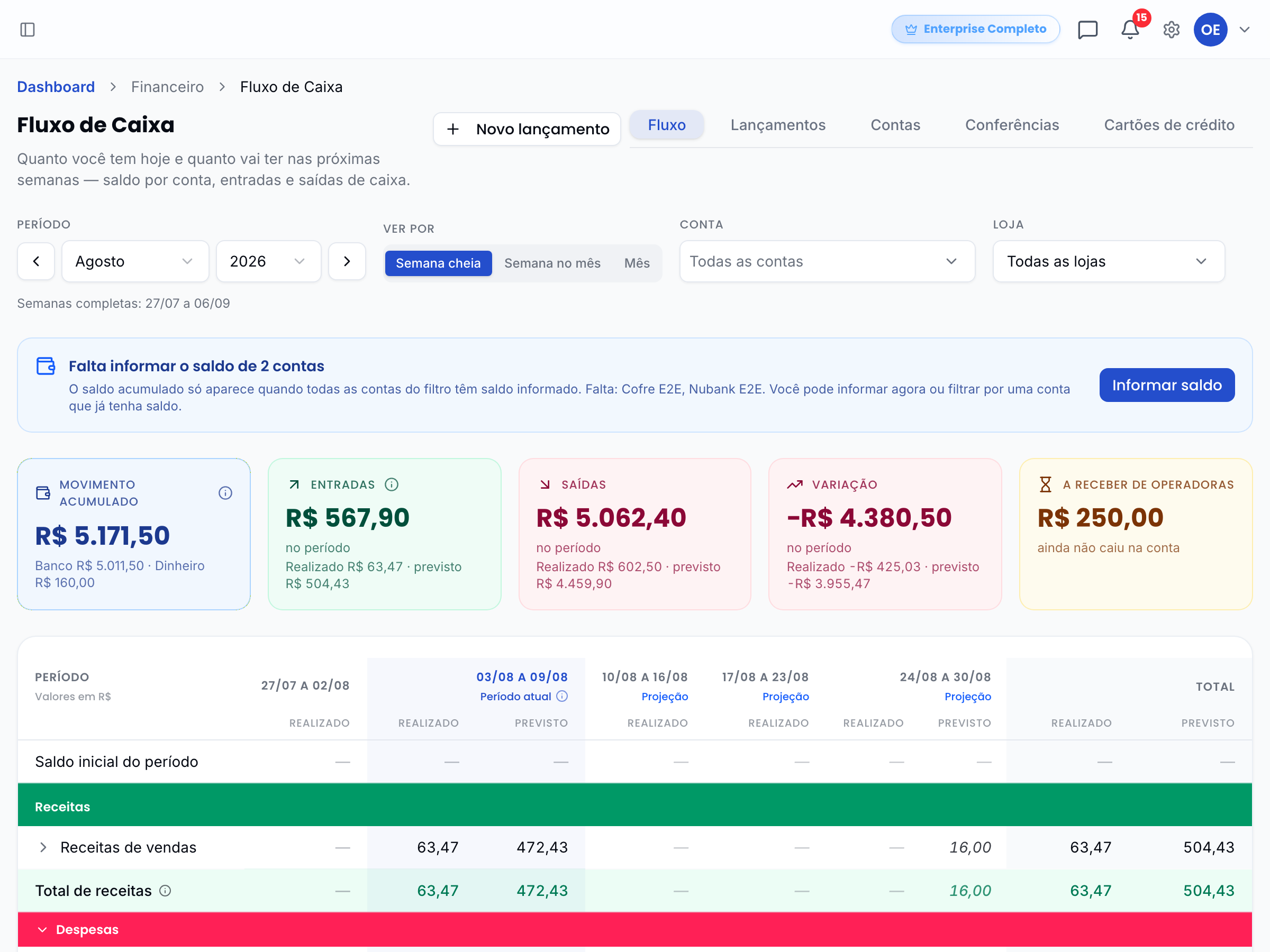
Task: Click Movimento Acumulado info icon
Action: click(x=225, y=493)
